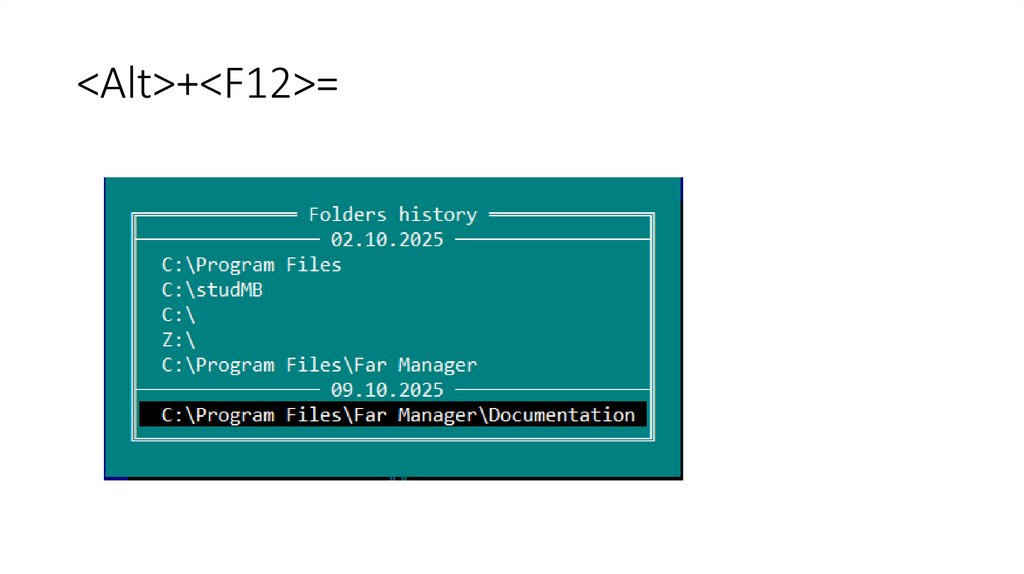This screenshot has width=1024, height=574.
Task: Click the empty white slide area right of screenshot
Action: [849, 327]
